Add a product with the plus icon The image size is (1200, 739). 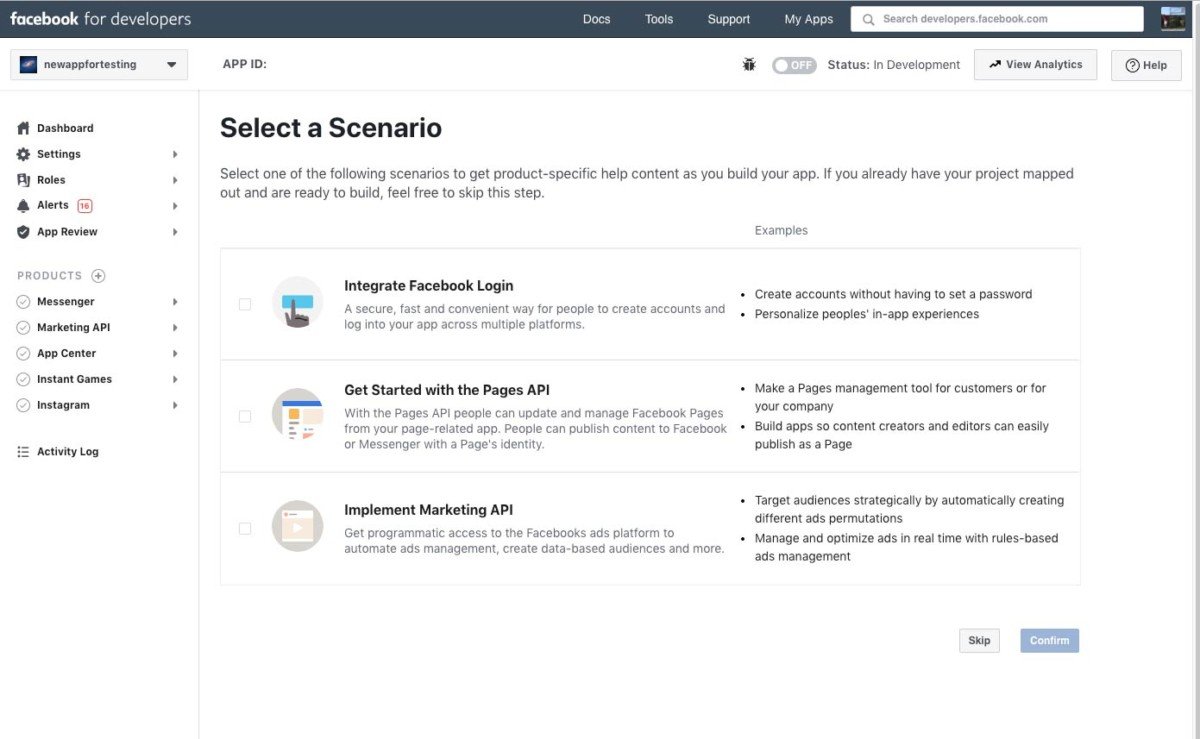coord(98,276)
